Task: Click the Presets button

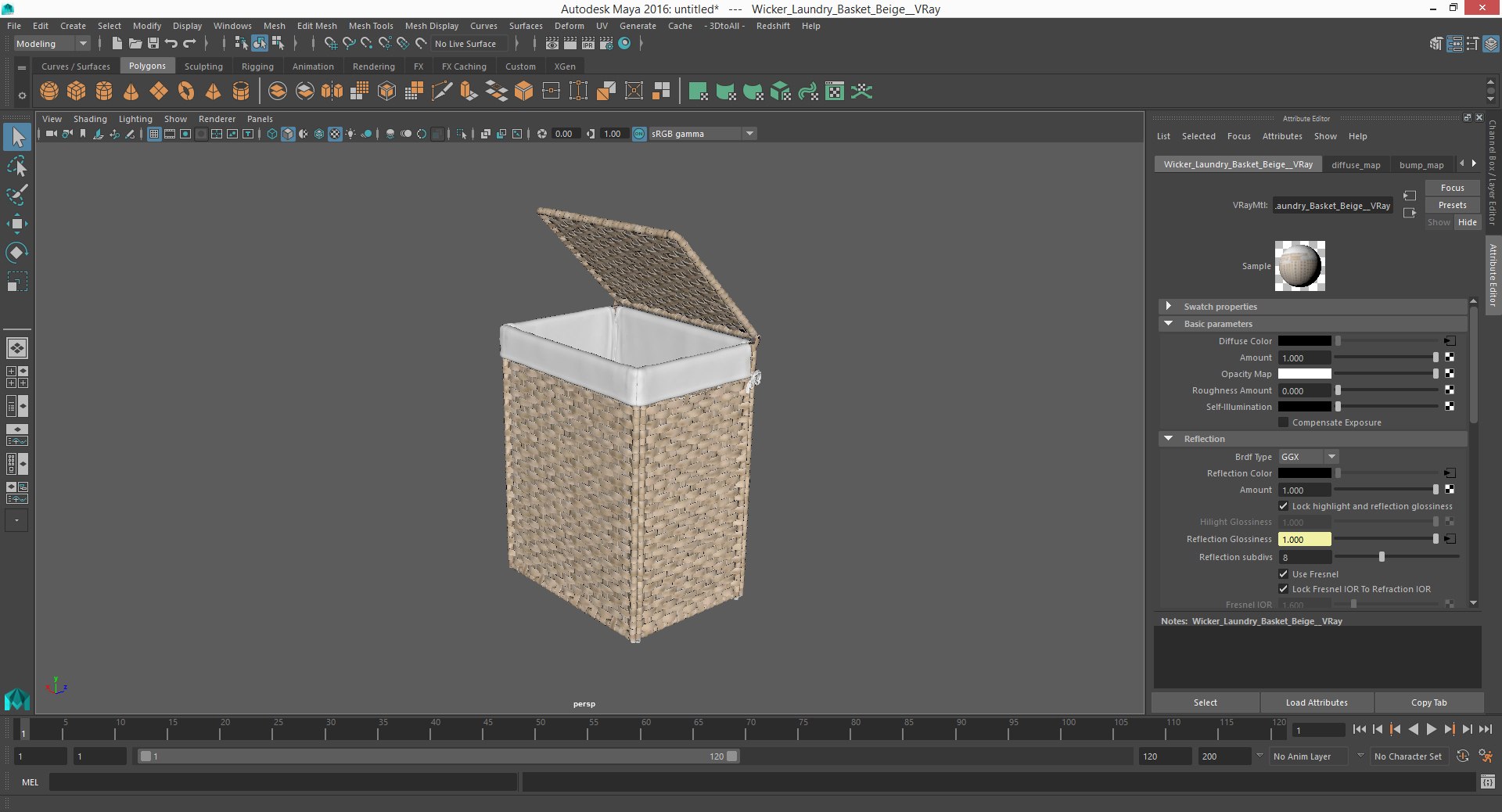Action: [1452, 205]
